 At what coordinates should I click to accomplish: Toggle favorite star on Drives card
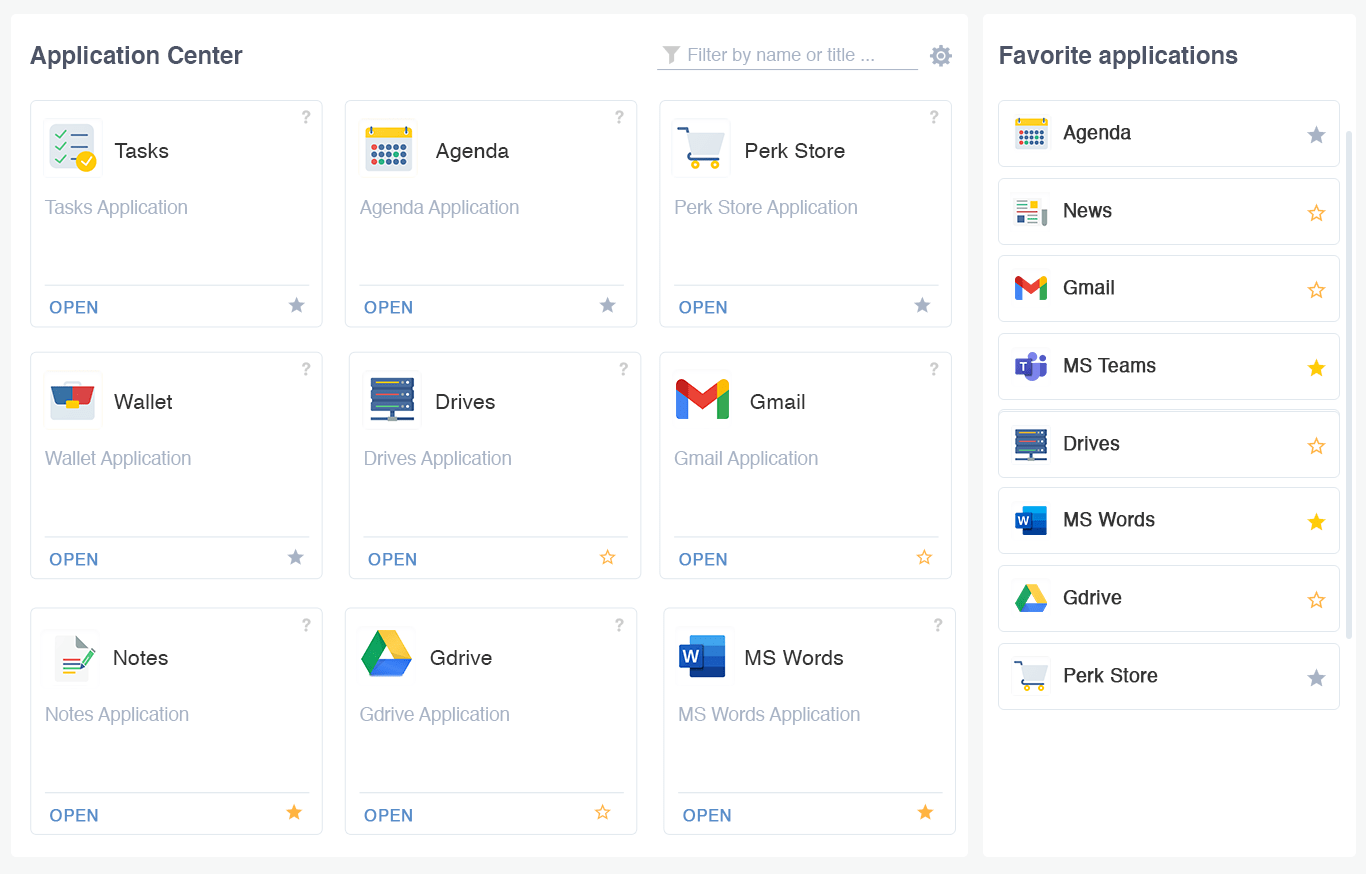[607, 557]
